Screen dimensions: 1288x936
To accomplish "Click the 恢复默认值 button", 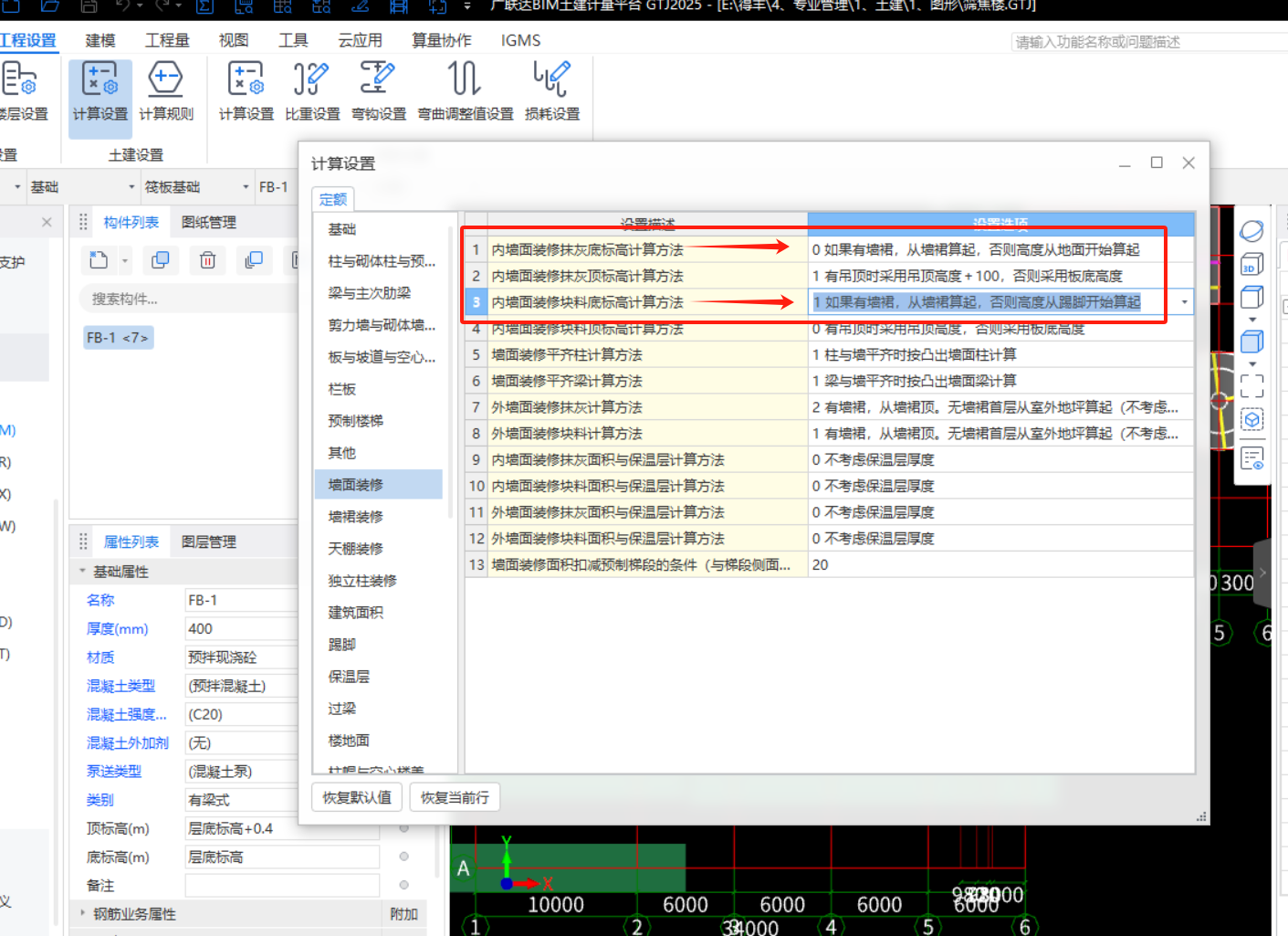I will (357, 797).
